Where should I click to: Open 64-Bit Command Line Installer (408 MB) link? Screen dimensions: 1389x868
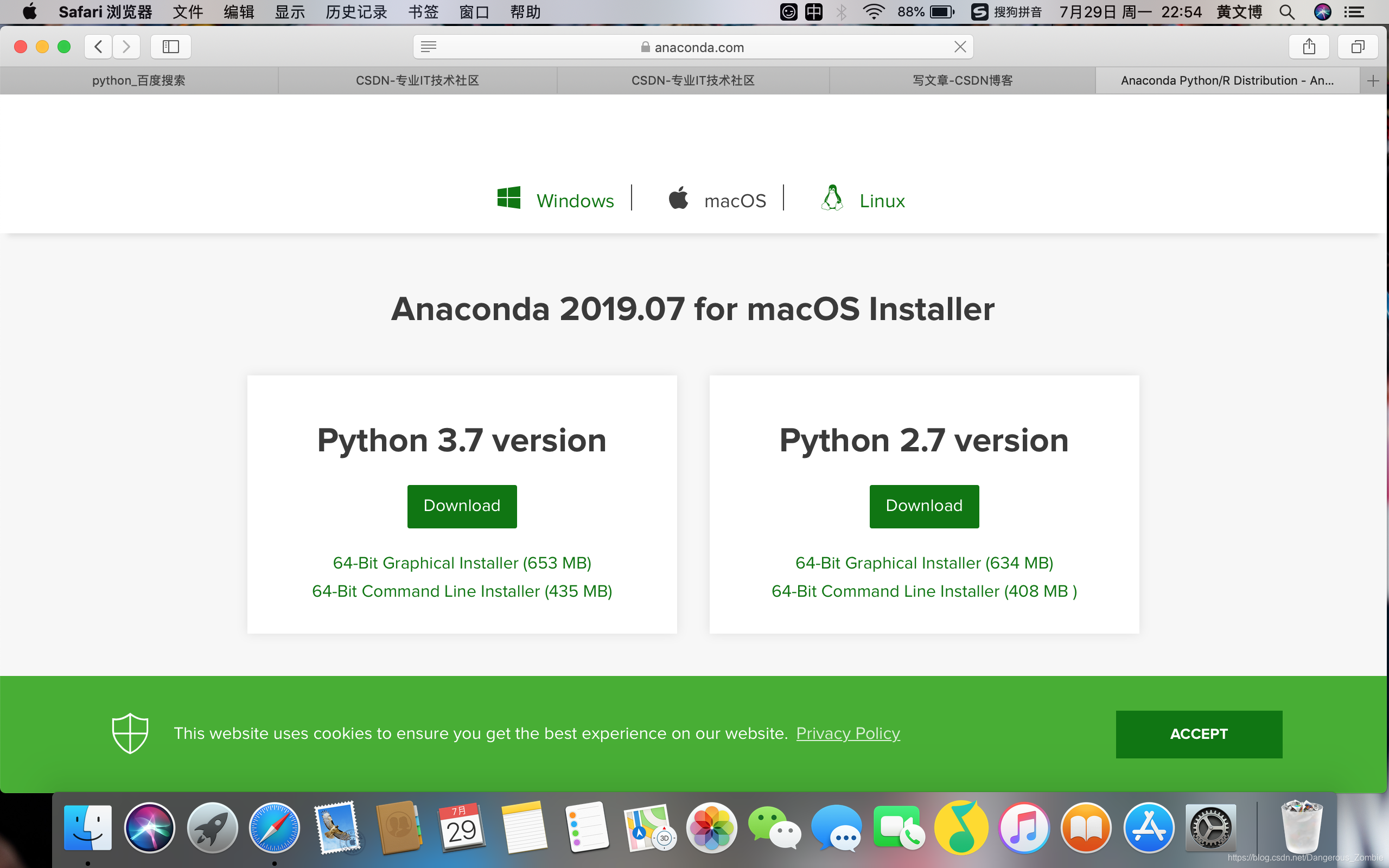tap(924, 591)
